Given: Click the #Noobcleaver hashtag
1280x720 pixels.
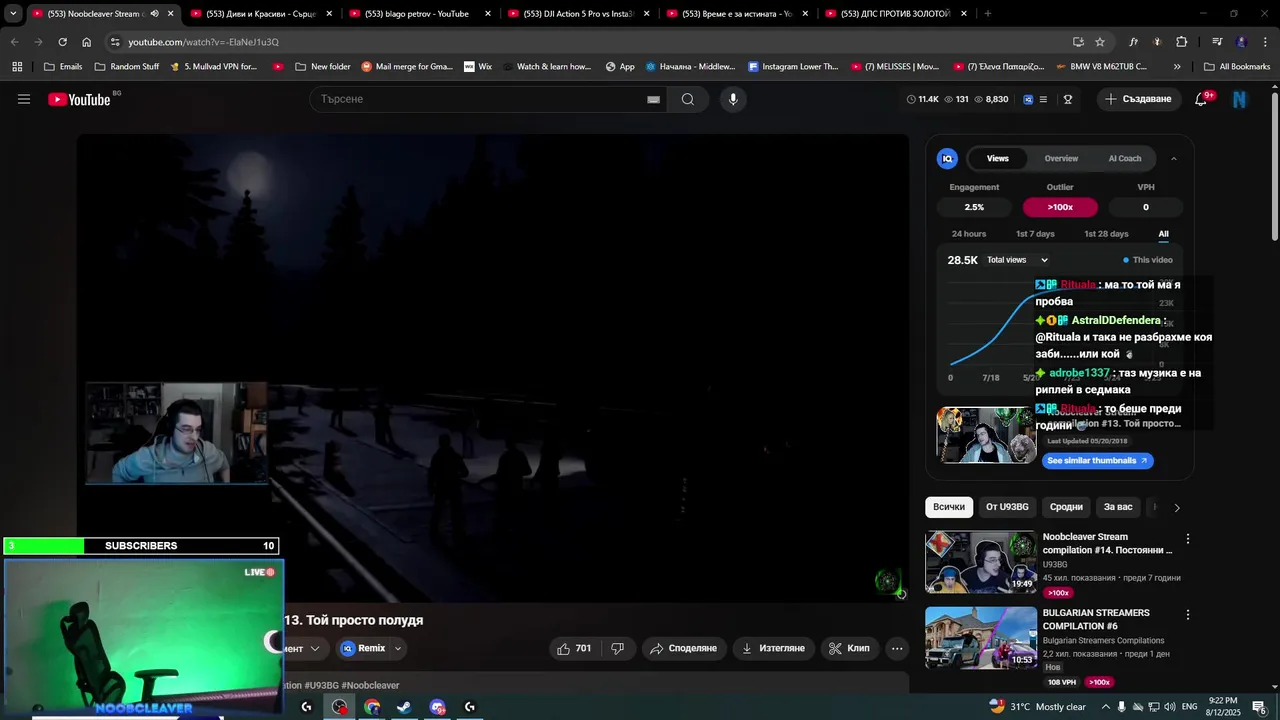Looking at the screenshot, I should pos(370,685).
